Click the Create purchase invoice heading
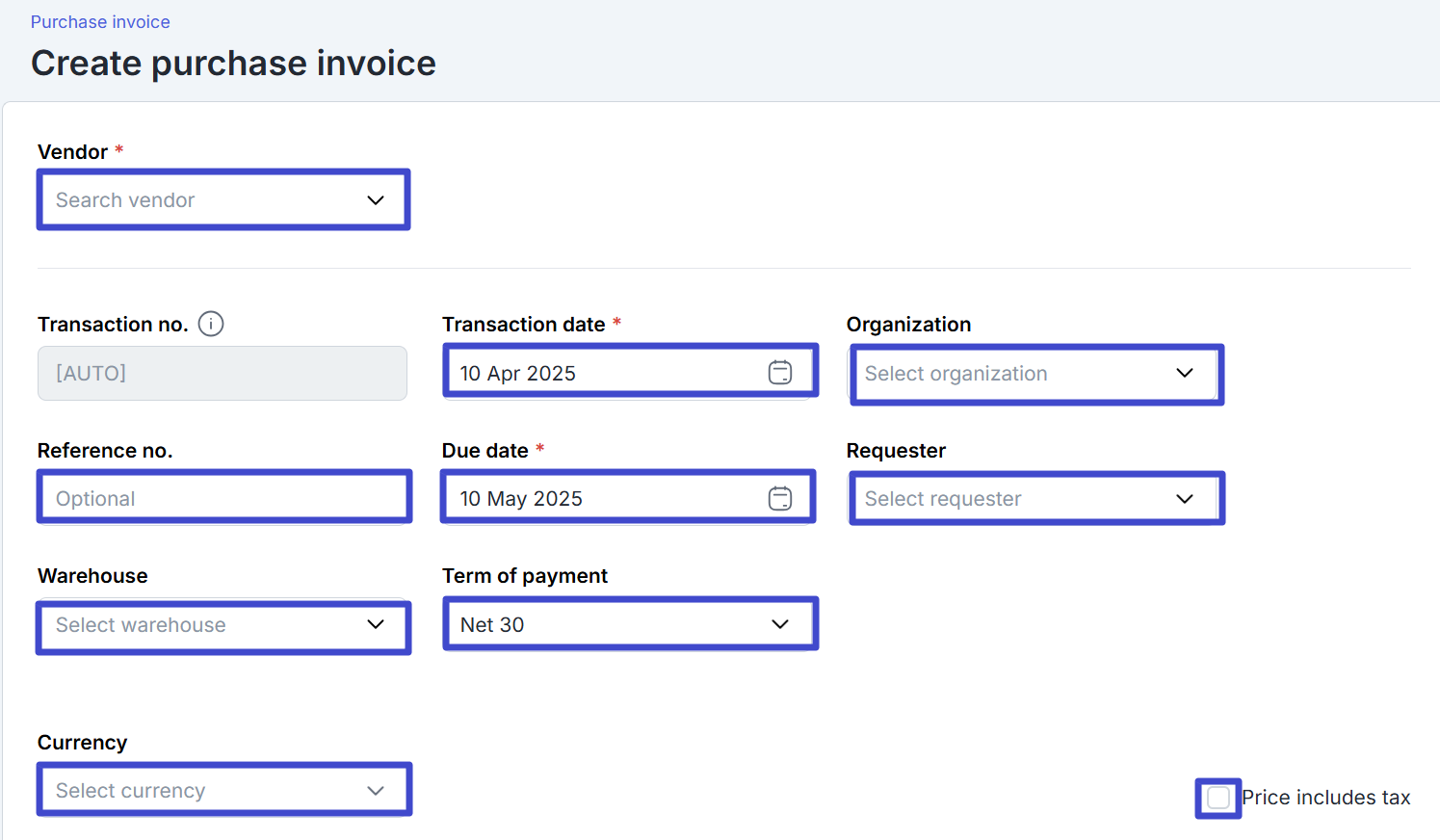Viewport: 1440px width, 840px height. pyautogui.click(x=234, y=63)
